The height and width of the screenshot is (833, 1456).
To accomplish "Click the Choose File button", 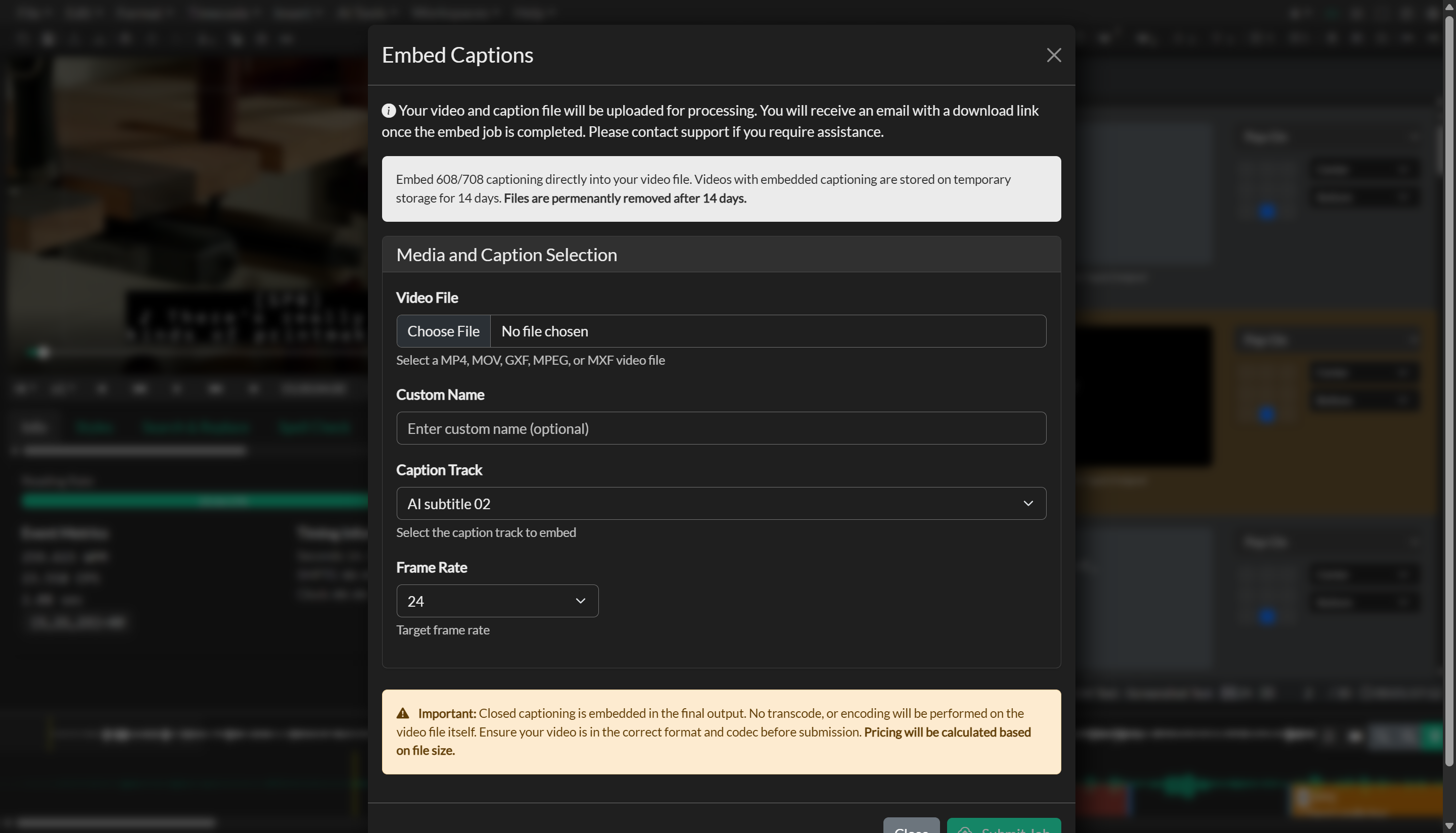I will (x=443, y=331).
